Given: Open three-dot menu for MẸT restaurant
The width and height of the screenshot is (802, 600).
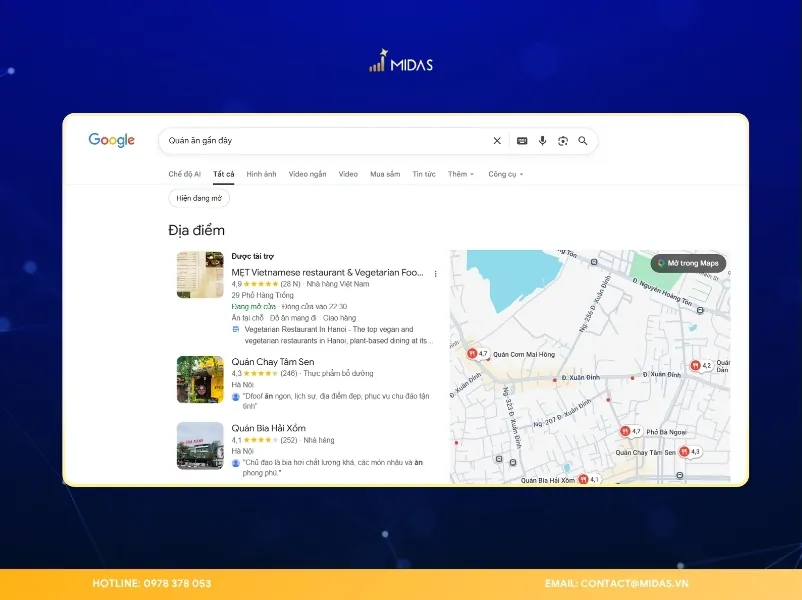Looking at the screenshot, I should pyautogui.click(x=435, y=273).
